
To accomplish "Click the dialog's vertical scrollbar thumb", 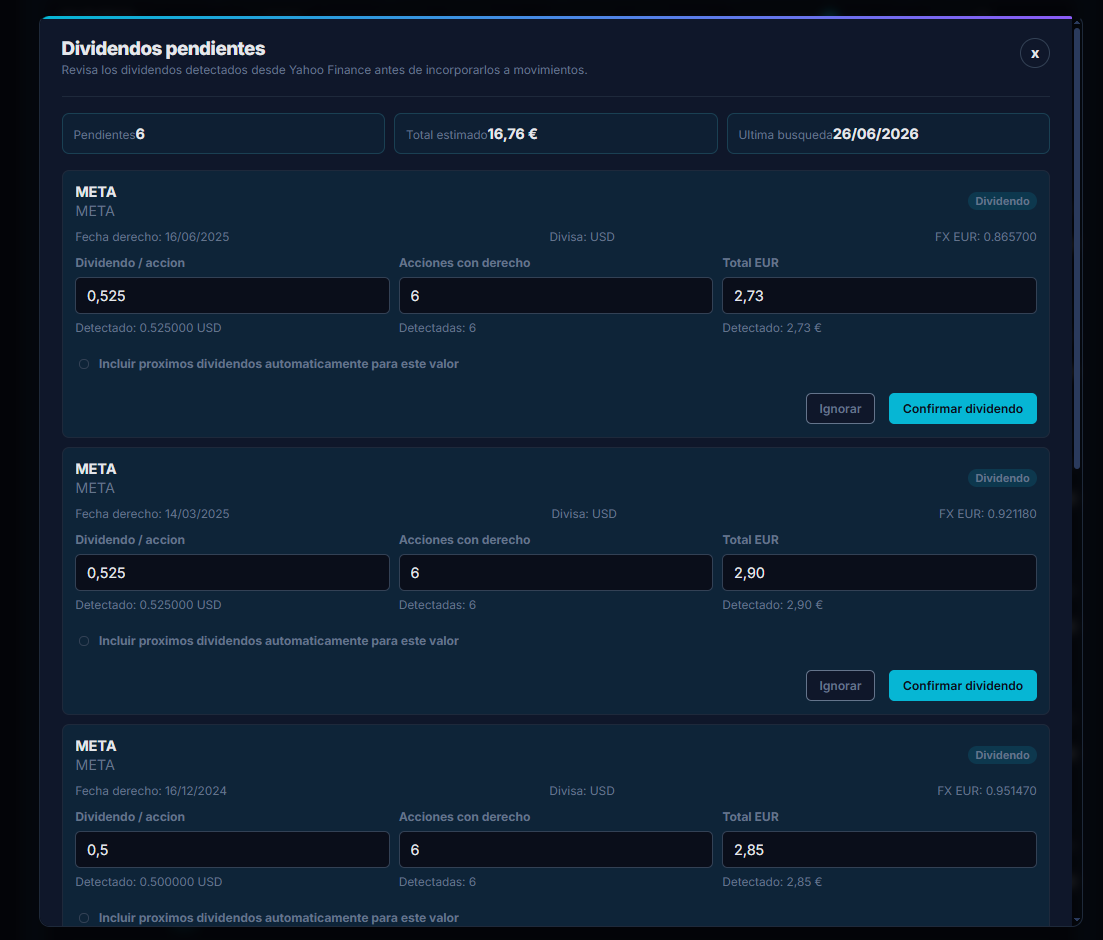I will tap(1077, 248).
